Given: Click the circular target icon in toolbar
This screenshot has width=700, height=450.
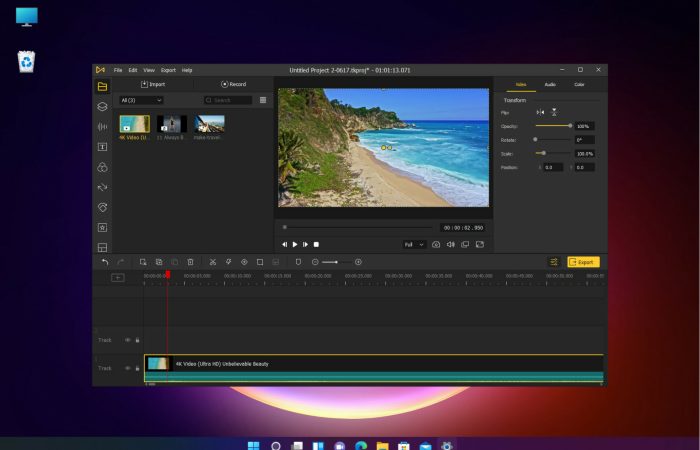Looking at the screenshot, I should (x=244, y=262).
